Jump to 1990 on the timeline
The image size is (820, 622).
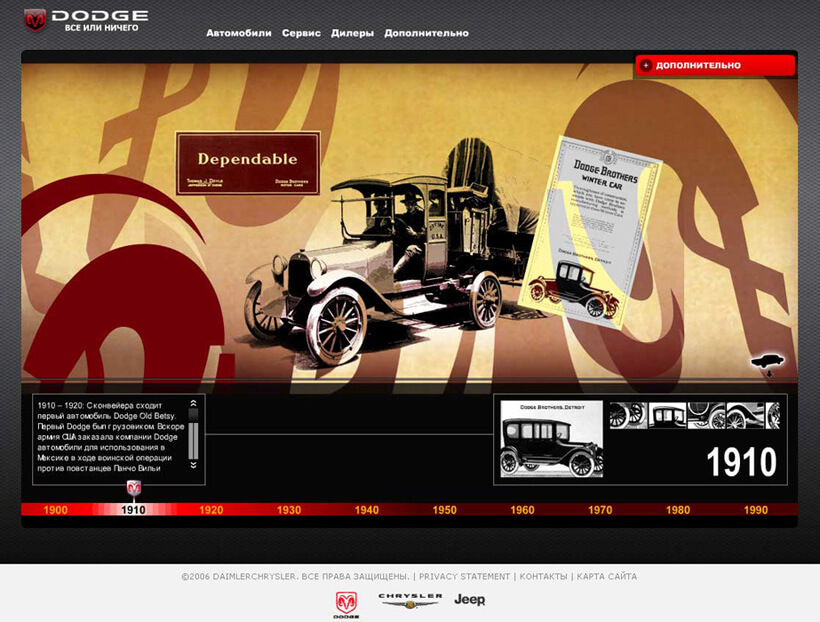tap(756, 510)
